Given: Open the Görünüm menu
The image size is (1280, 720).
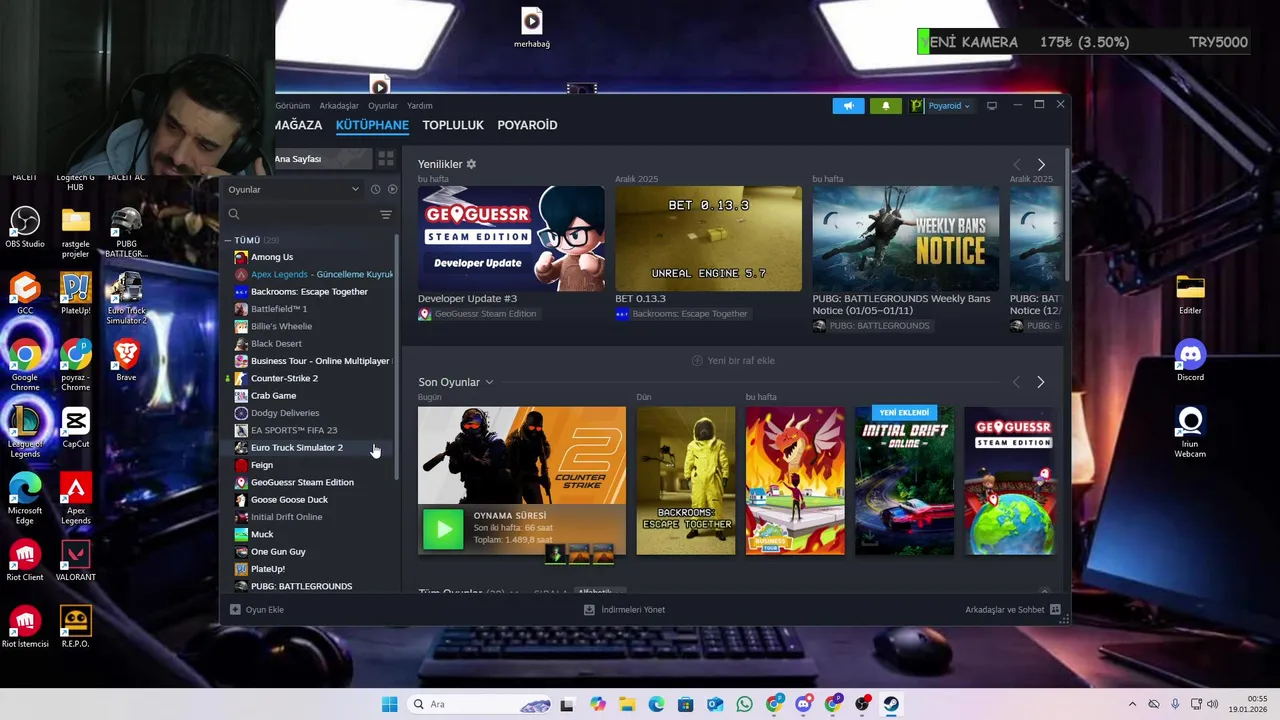Looking at the screenshot, I should click(x=292, y=105).
